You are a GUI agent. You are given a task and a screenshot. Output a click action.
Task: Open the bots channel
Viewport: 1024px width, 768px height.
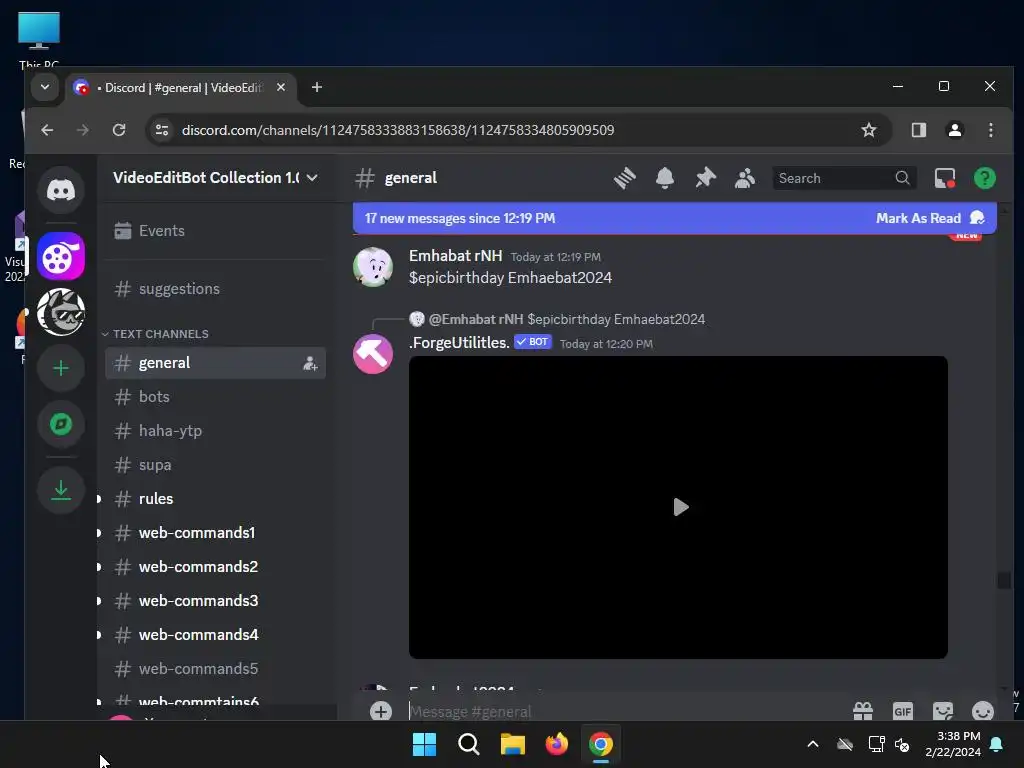tap(216, 396)
